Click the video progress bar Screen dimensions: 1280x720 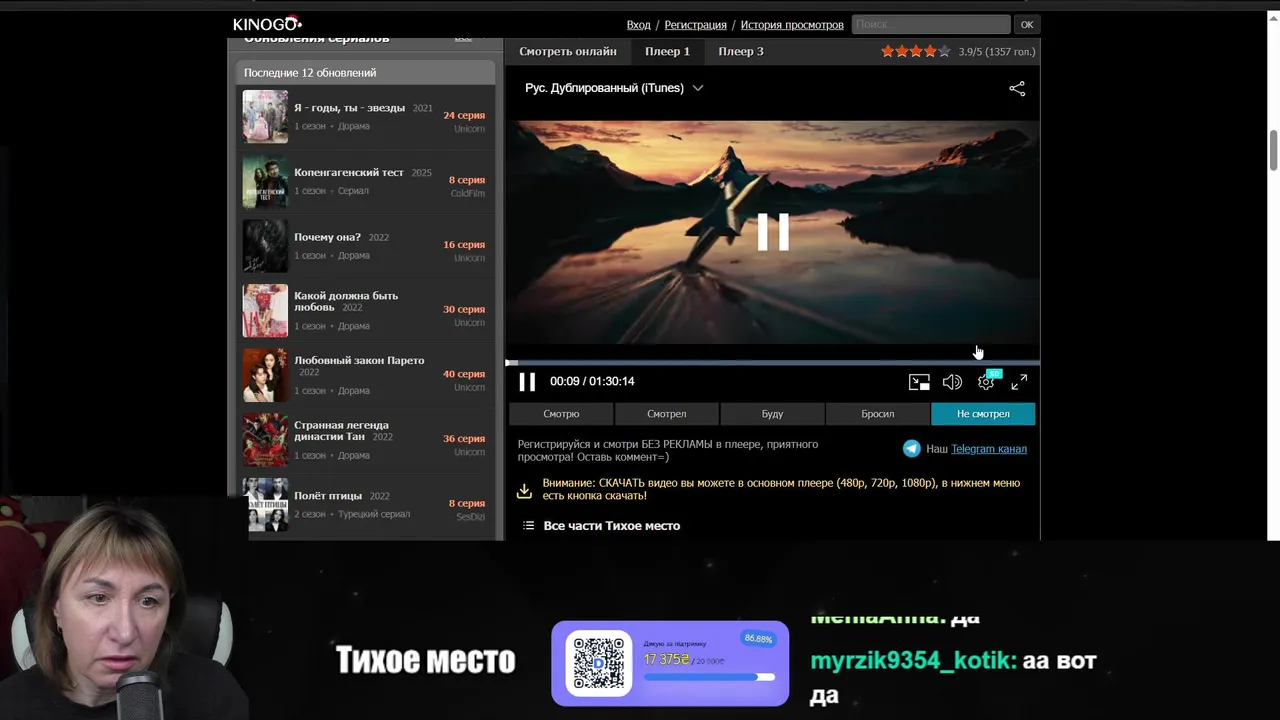(772, 362)
